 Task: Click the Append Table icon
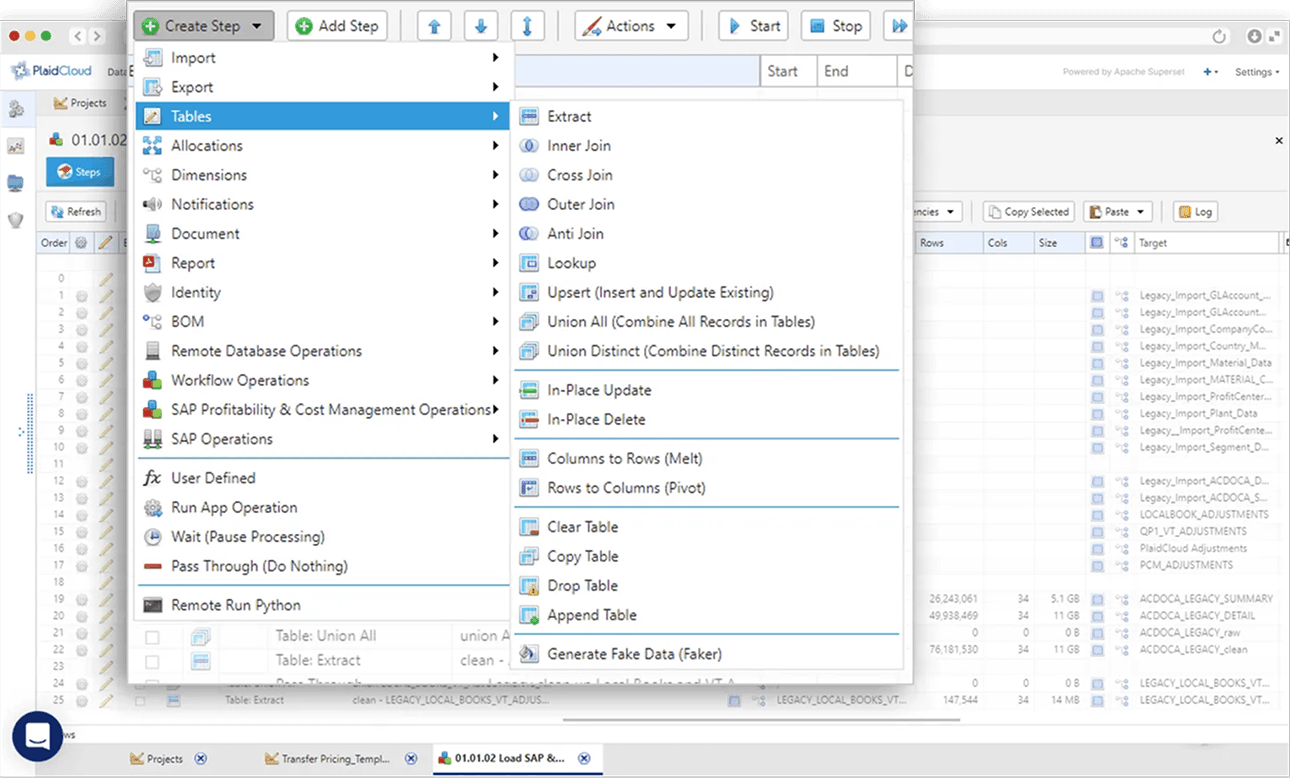tap(529, 615)
